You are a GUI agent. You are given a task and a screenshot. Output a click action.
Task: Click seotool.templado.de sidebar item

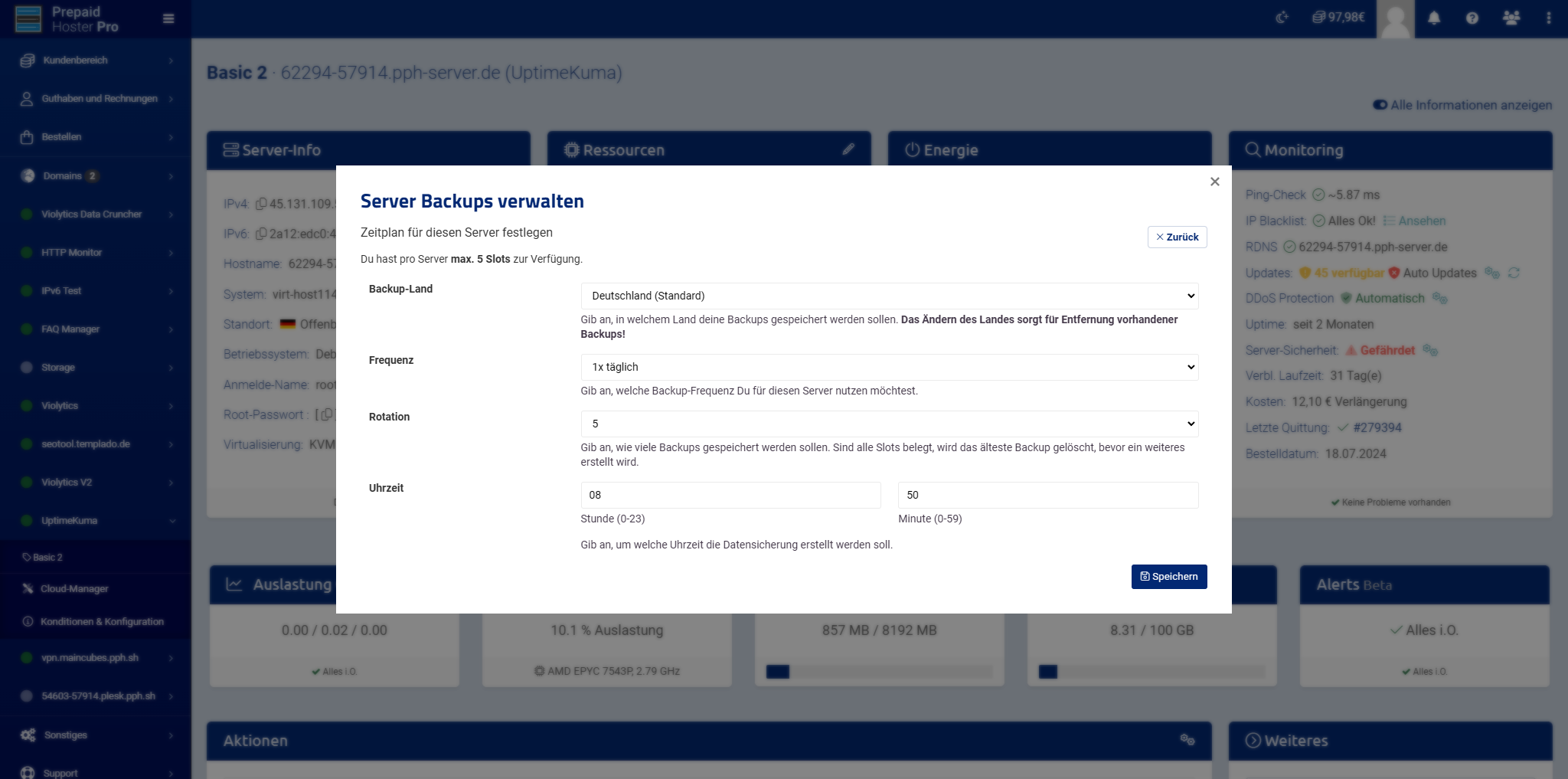tap(96, 444)
